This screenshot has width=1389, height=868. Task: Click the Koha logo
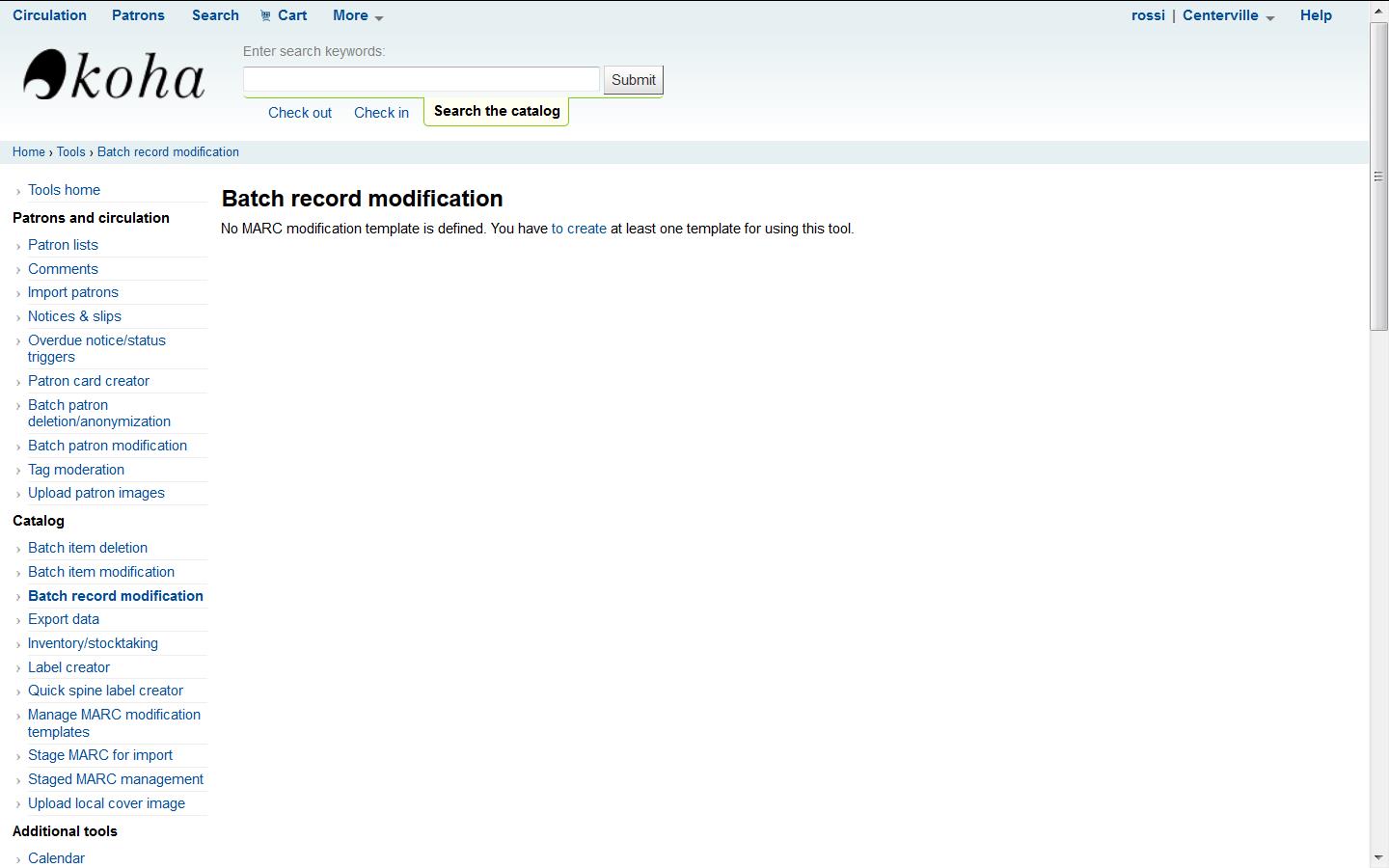pos(114,76)
